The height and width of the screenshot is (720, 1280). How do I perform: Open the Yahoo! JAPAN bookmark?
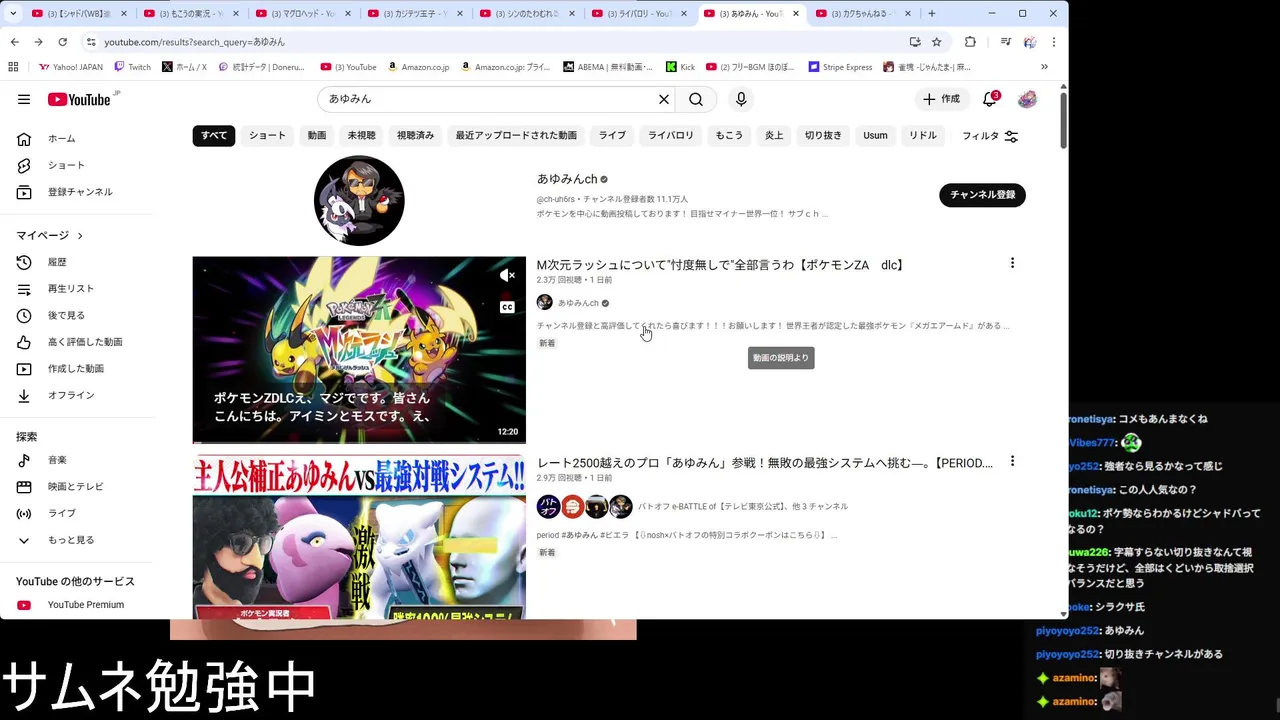[71, 67]
